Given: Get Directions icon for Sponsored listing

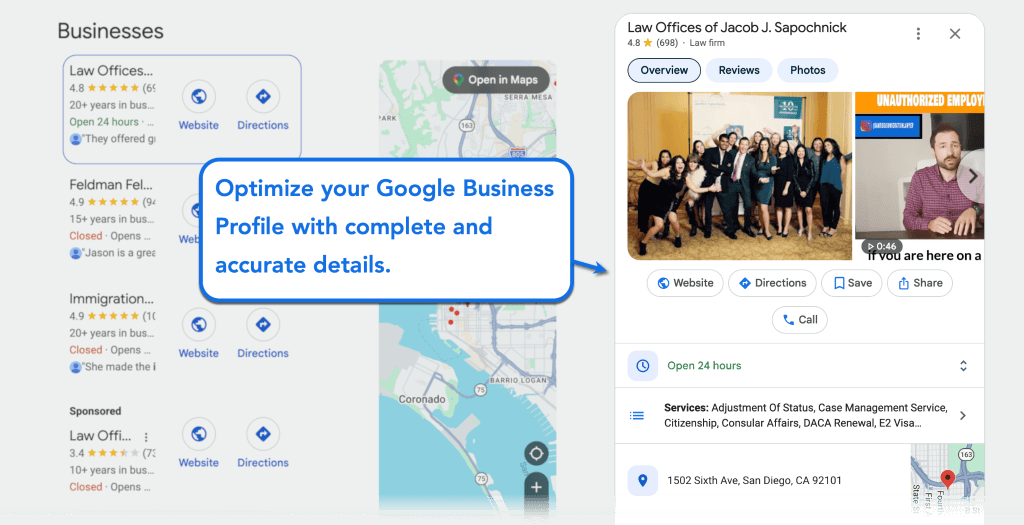Looking at the screenshot, I should coord(263,434).
